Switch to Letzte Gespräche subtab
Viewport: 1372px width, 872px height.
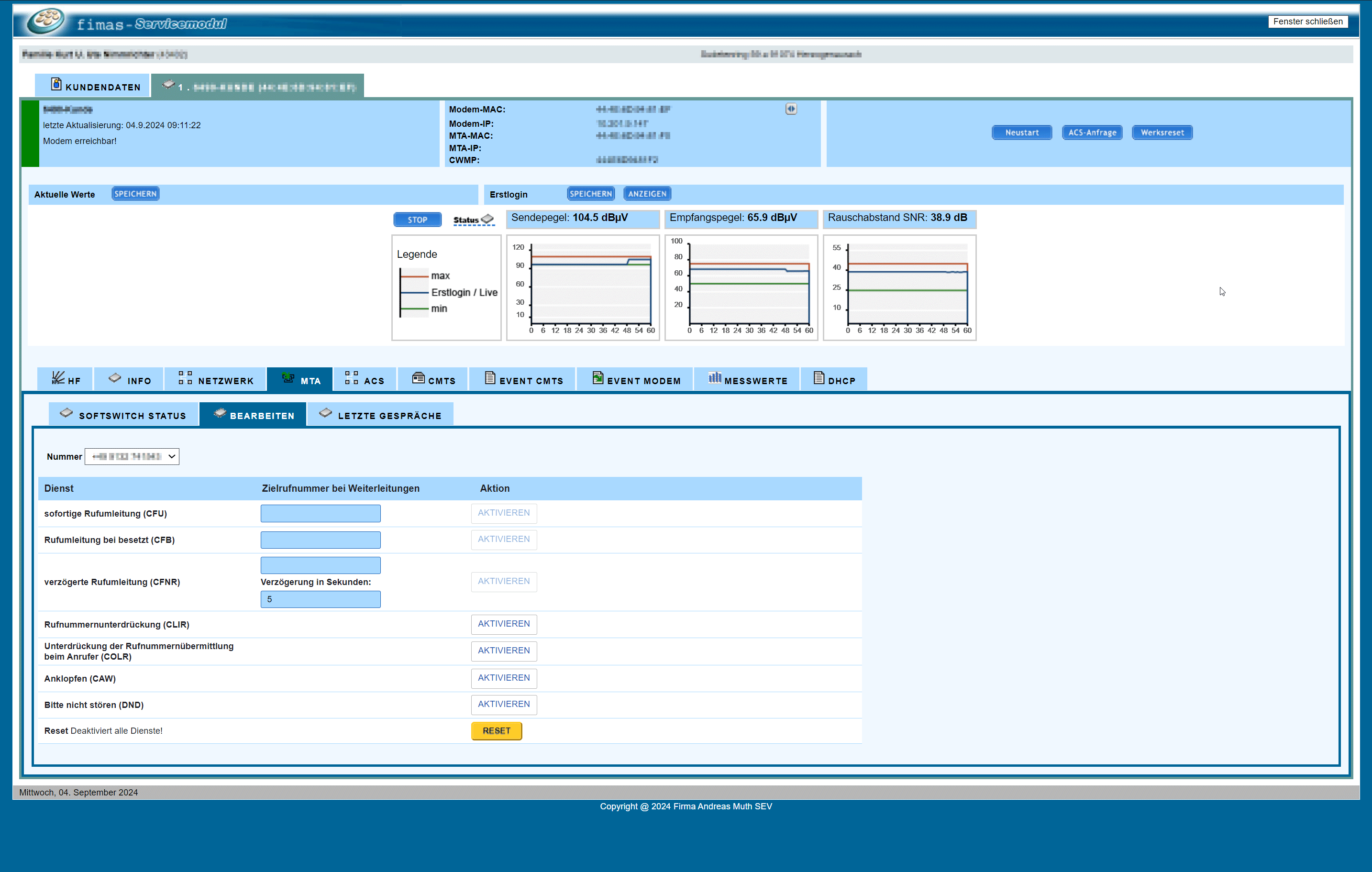pyautogui.click(x=381, y=415)
